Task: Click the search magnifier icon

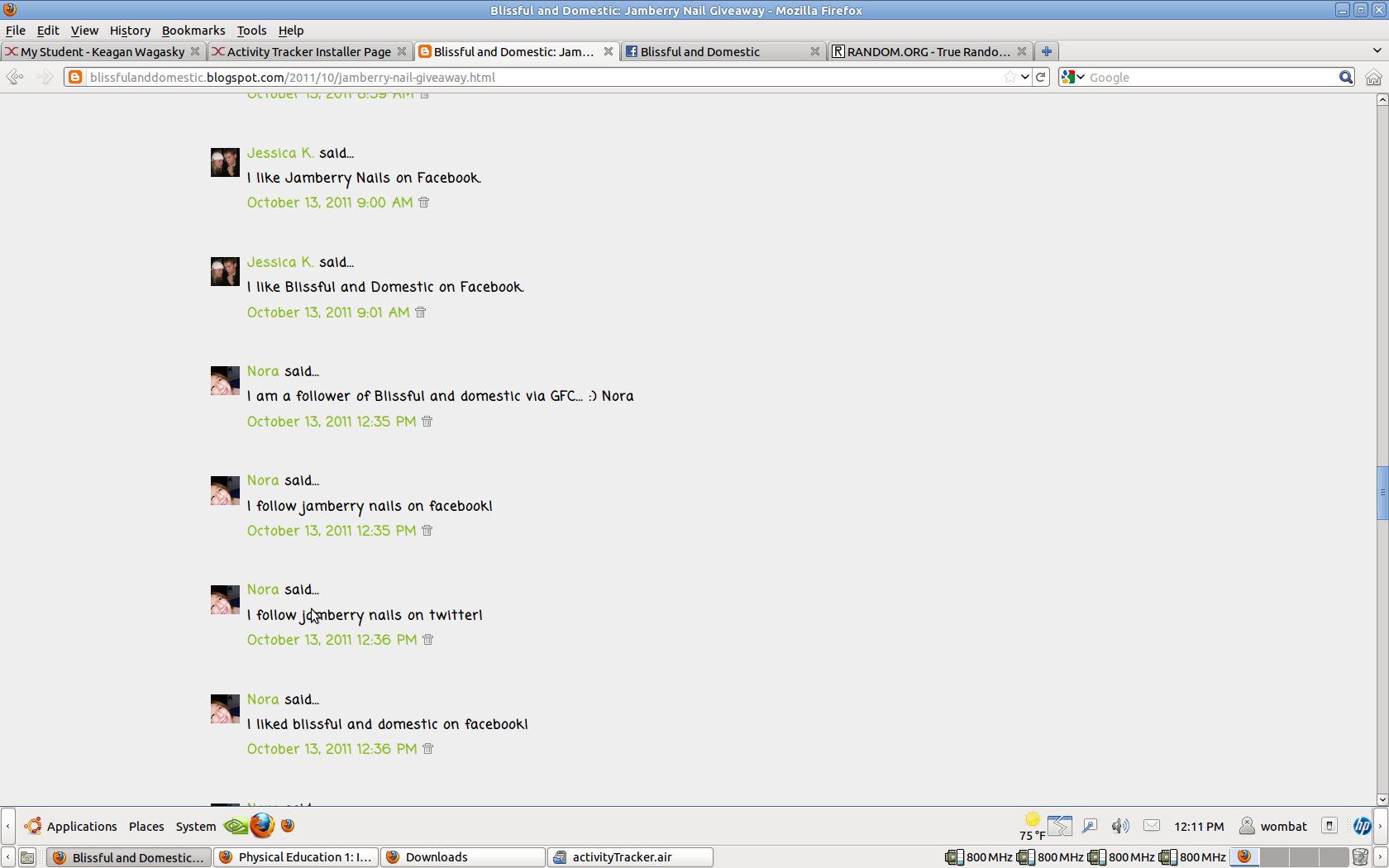Action: tap(1346, 77)
